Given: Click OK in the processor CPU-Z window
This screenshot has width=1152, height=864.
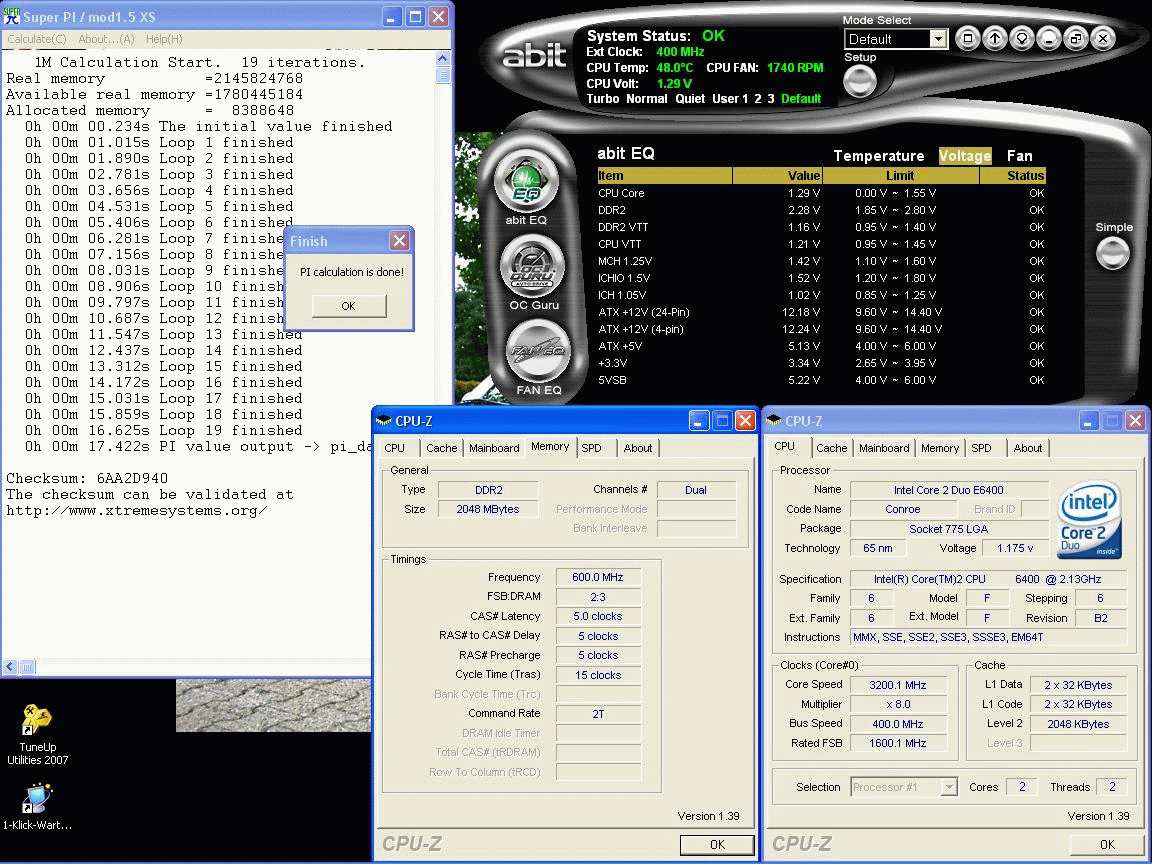Looking at the screenshot, I should click(1106, 845).
